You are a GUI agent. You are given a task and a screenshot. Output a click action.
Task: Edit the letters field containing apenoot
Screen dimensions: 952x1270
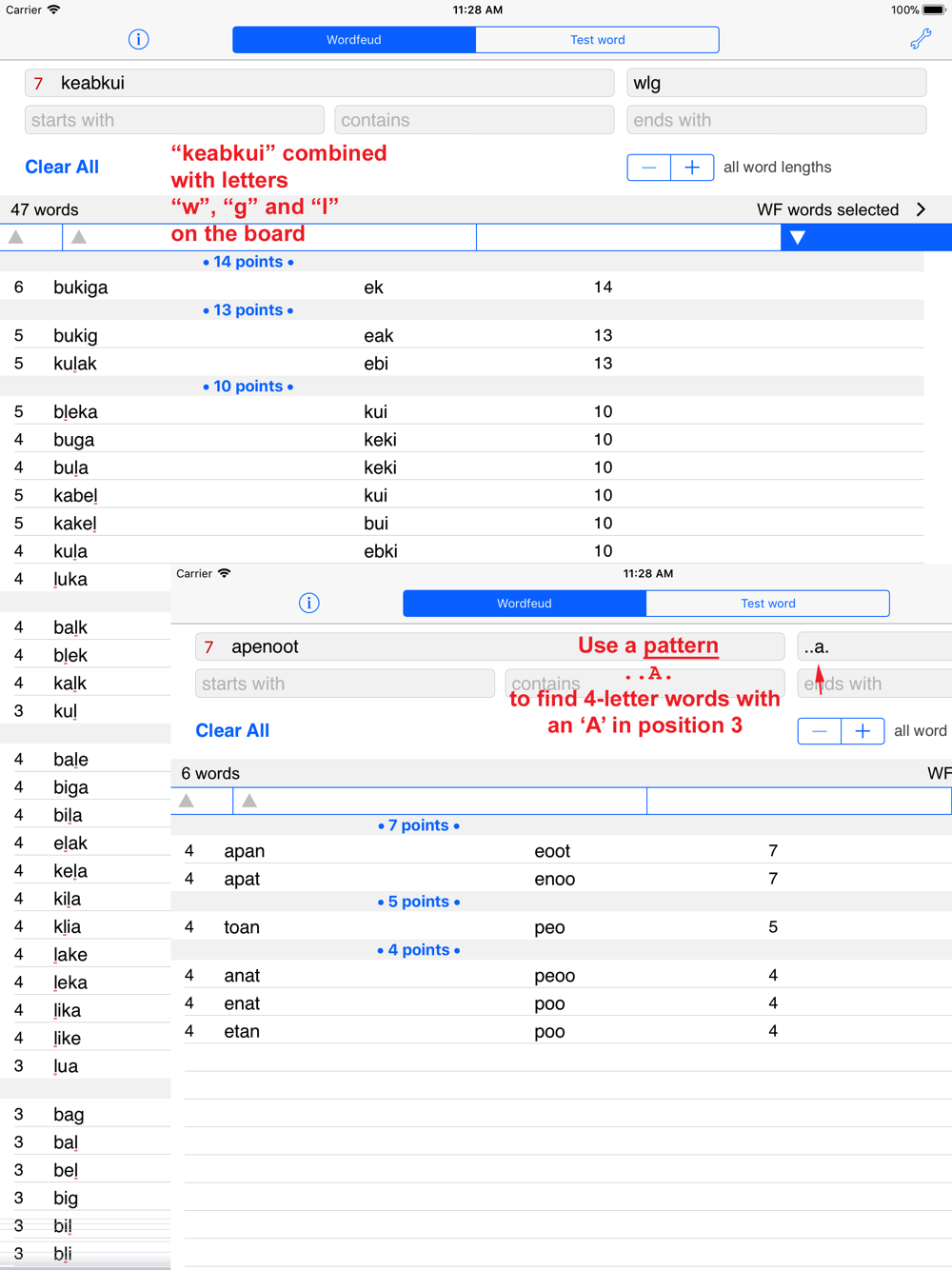(489, 646)
